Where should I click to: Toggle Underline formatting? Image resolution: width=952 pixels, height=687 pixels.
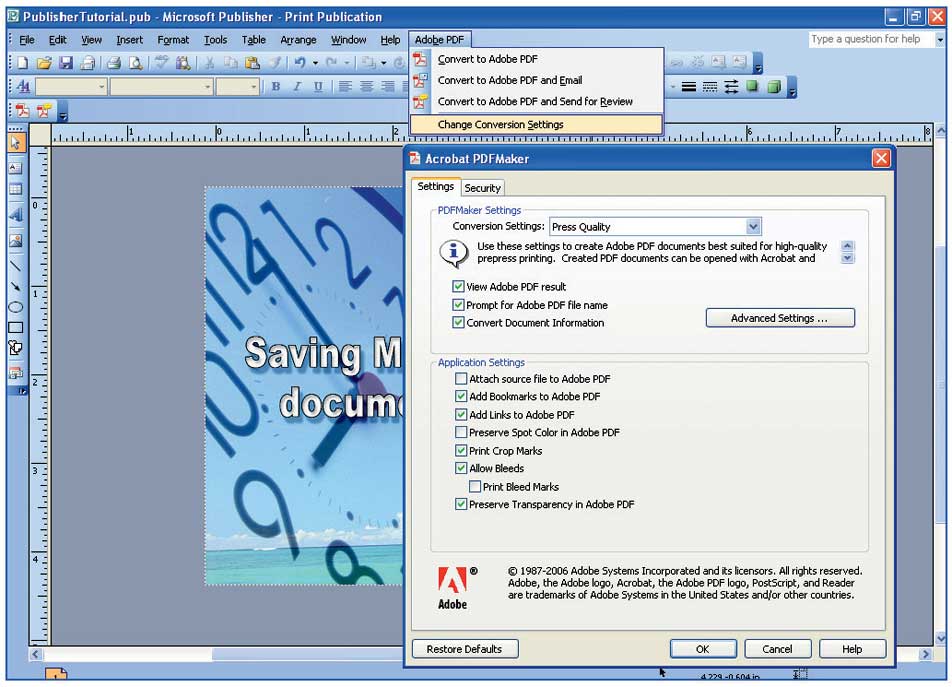pos(318,86)
